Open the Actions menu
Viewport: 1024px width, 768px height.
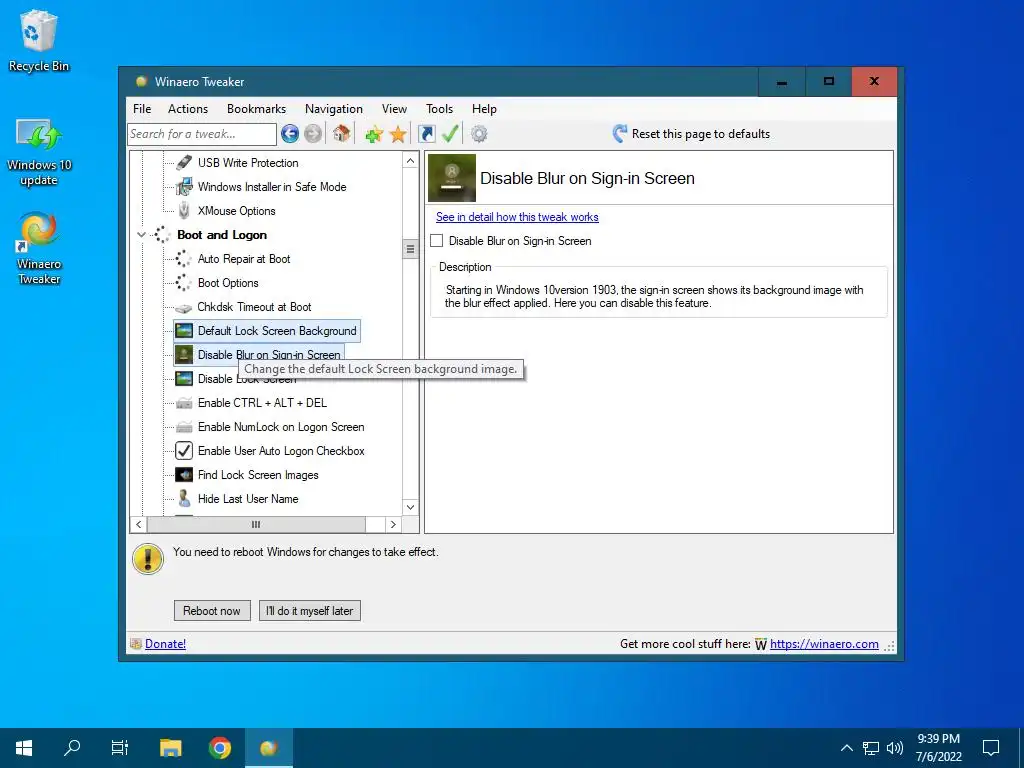[188, 109]
